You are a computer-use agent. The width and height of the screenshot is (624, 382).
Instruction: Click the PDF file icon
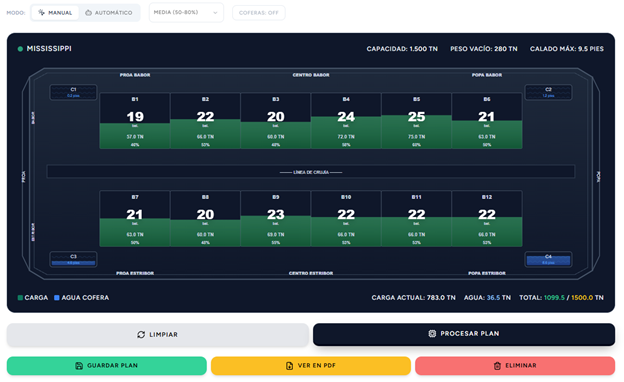click(289, 366)
